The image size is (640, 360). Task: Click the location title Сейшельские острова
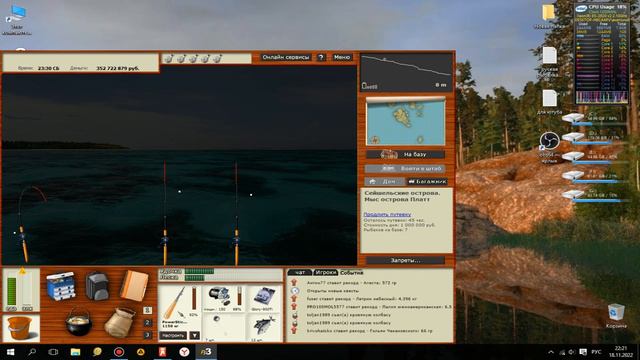402,193
